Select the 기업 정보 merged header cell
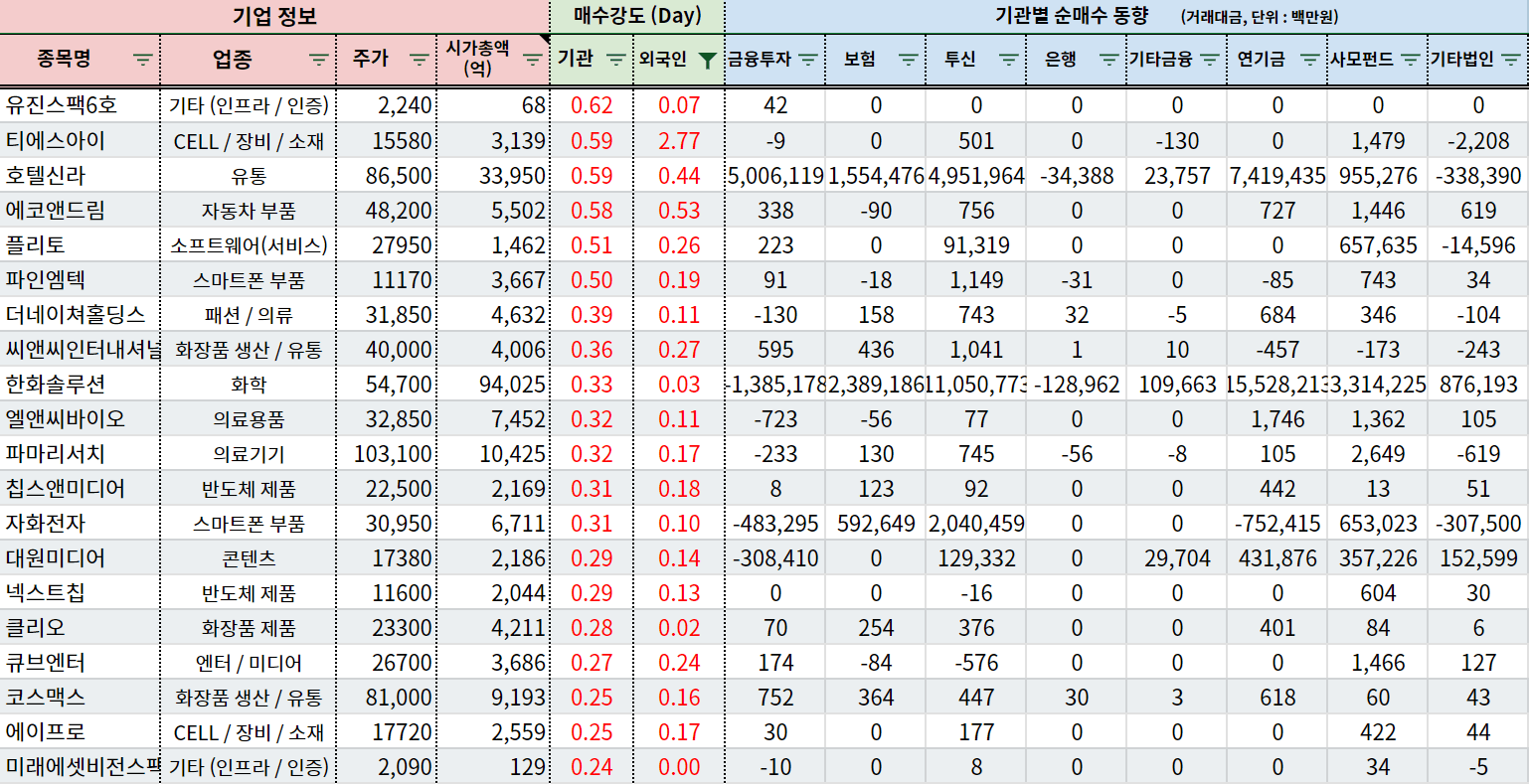 coord(274,17)
